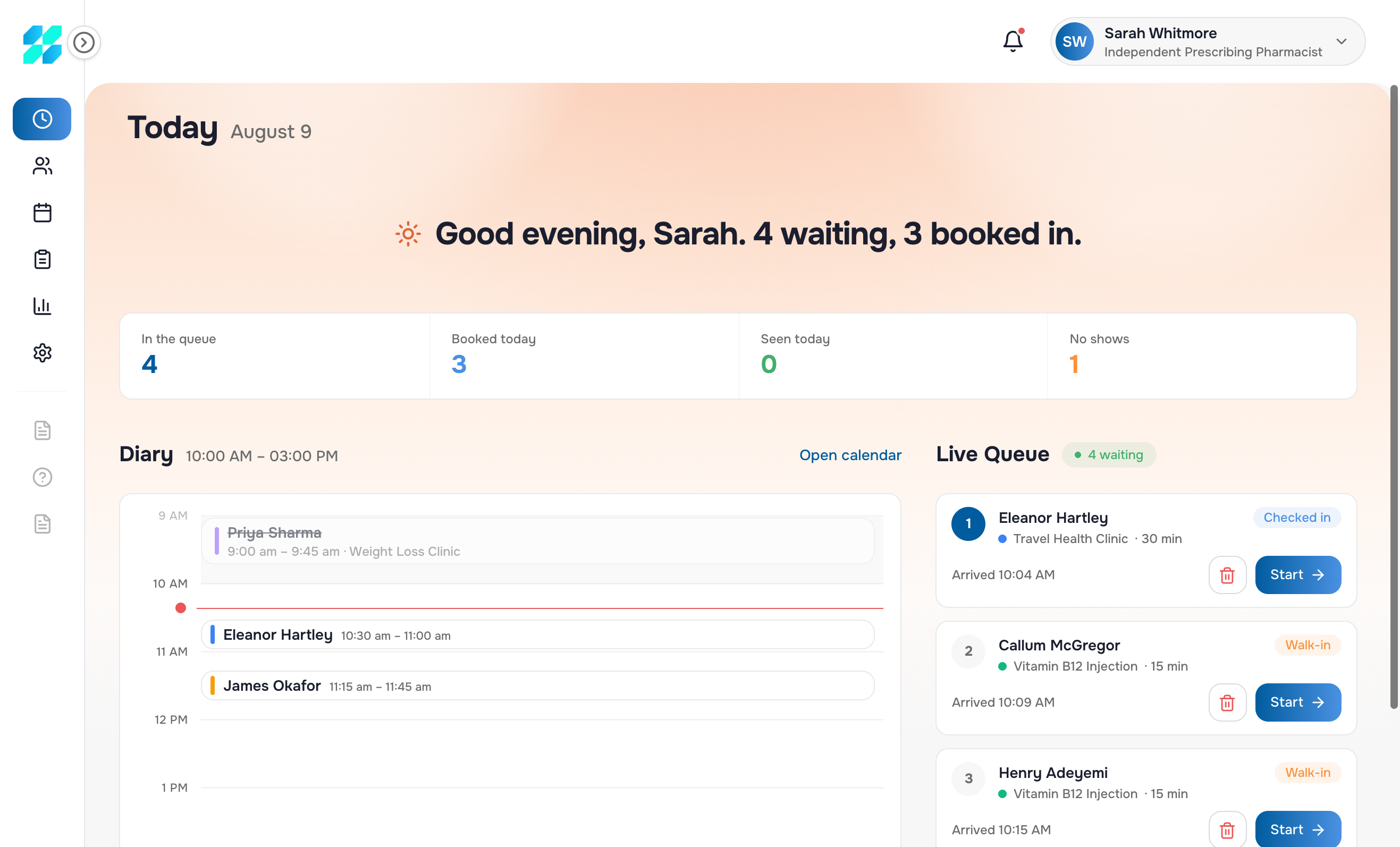Click queue position number 1 badge
This screenshot has width=1400, height=847.
coord(968,524)
